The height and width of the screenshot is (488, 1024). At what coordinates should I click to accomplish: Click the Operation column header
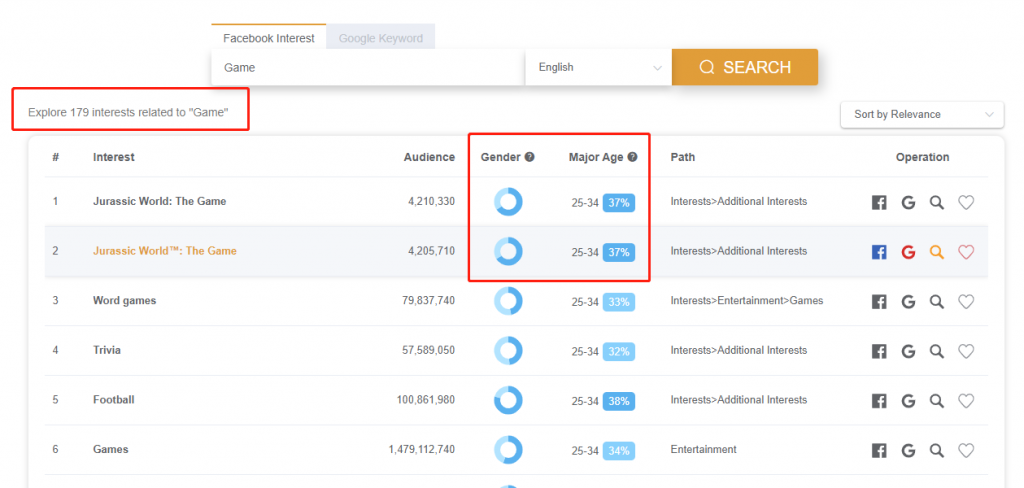(x=922, y=157)
